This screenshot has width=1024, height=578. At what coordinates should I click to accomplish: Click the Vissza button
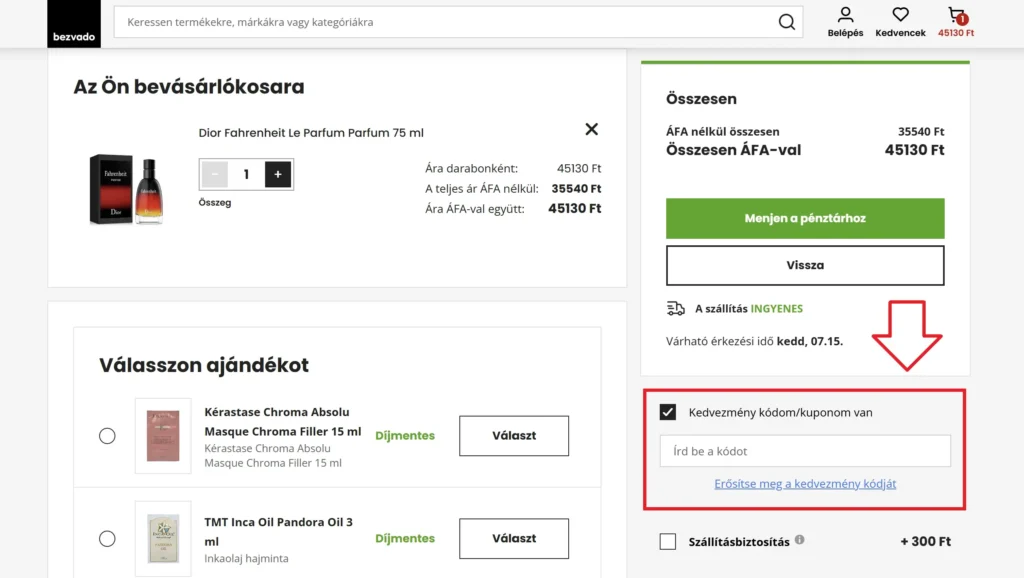point(805,265)
